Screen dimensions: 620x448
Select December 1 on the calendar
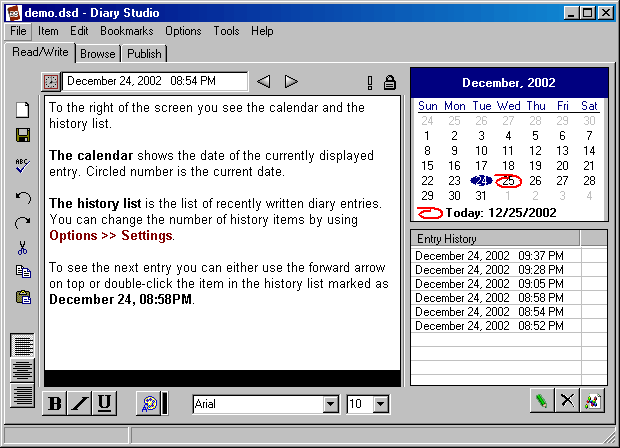427,136
